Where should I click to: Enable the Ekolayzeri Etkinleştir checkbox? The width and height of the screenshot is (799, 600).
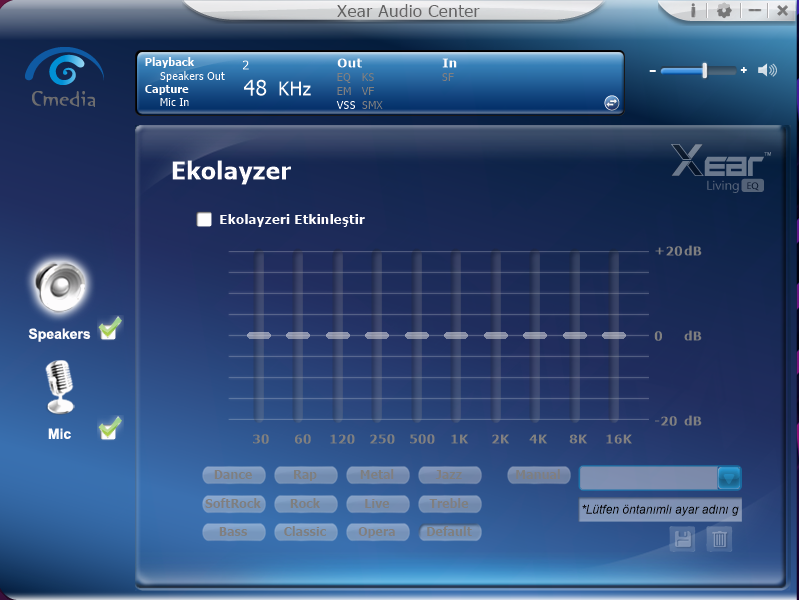[204, 220]
